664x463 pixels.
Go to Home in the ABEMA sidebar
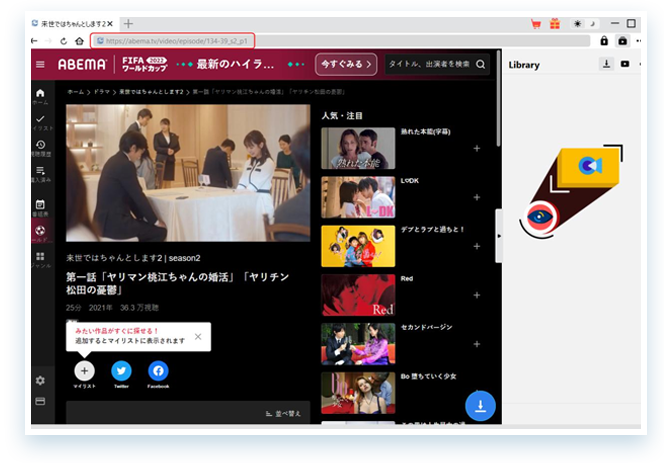tap(40, 96)
